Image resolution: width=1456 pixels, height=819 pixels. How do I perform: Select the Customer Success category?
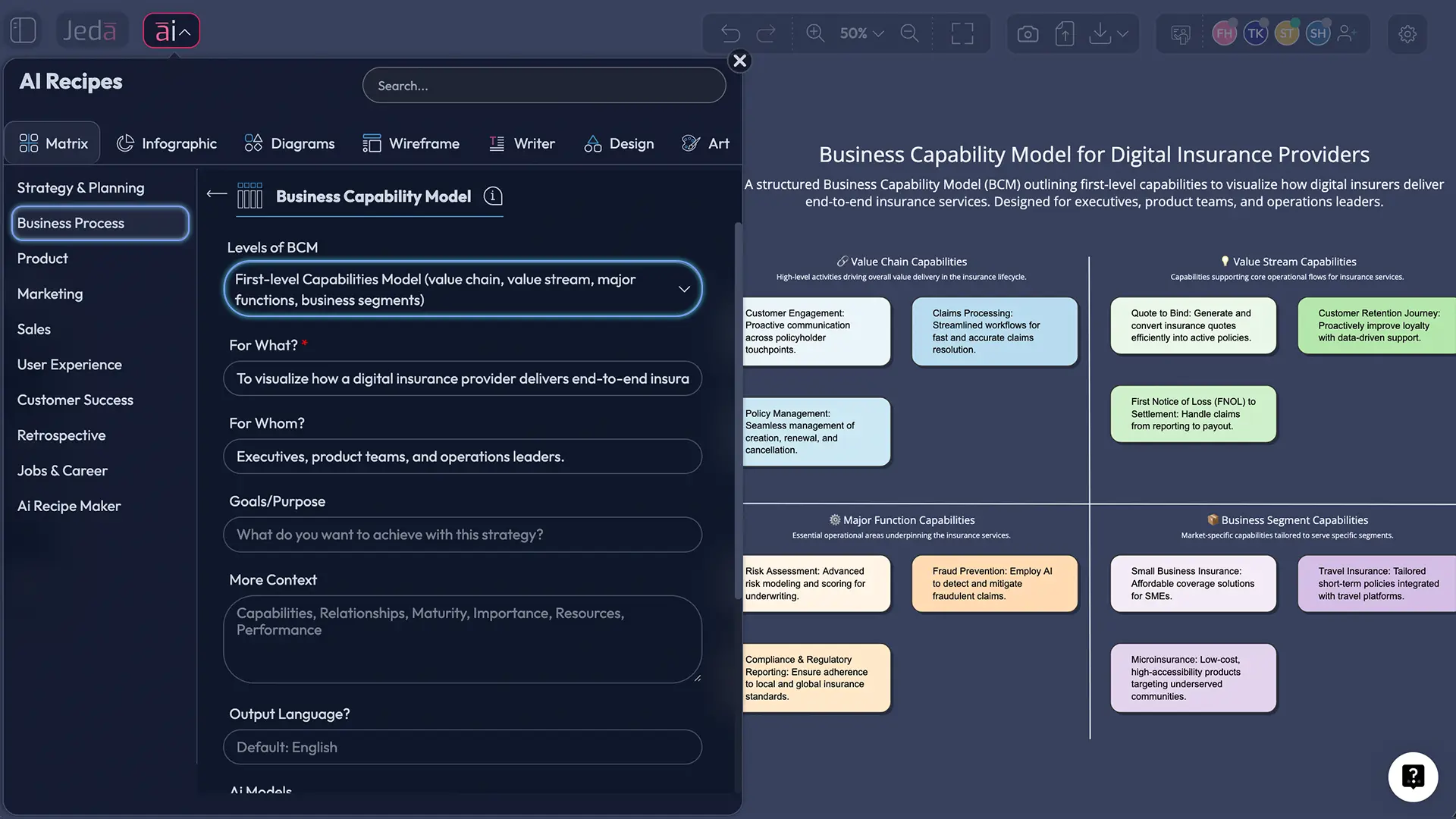(x=75, y=400)
